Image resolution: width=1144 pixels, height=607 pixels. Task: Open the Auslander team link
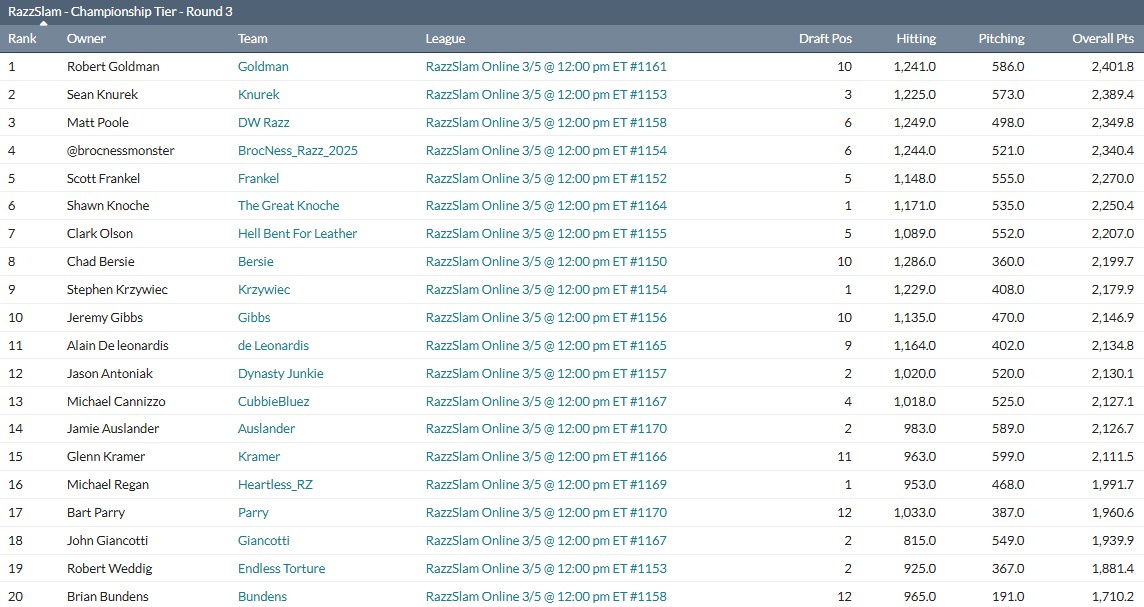click(266, 429)
